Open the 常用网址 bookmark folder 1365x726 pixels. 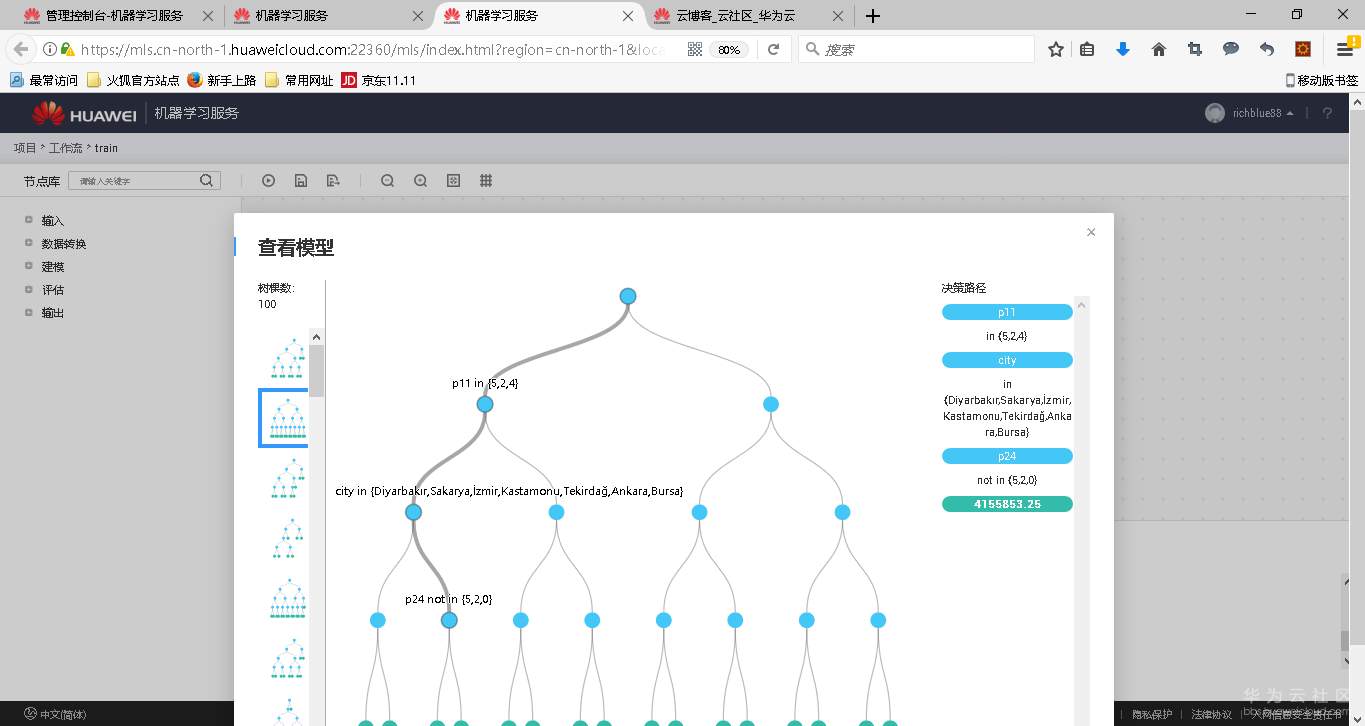tap(299, 80)
